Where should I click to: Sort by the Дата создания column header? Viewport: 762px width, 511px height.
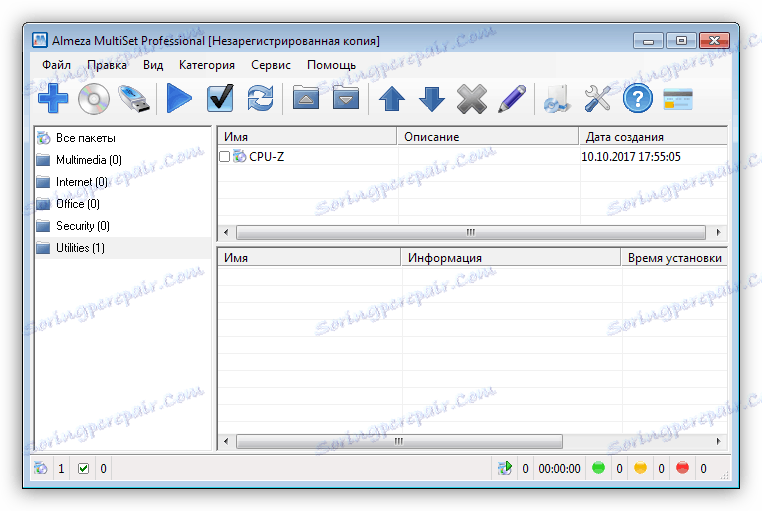coord(653,136)
